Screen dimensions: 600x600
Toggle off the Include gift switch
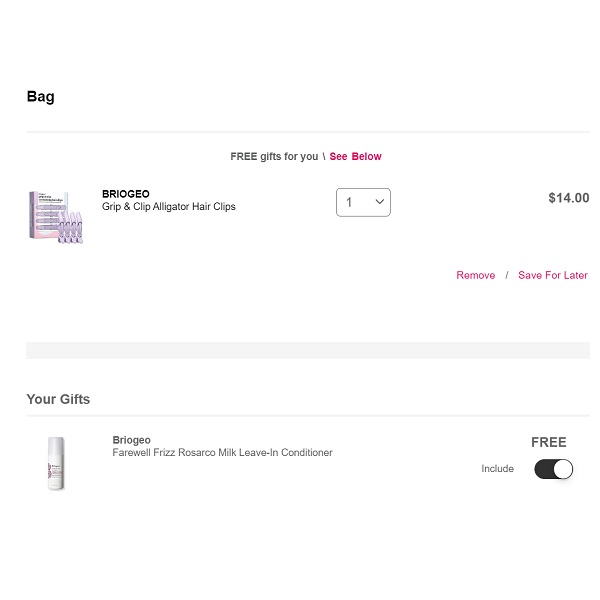[553, 469]
